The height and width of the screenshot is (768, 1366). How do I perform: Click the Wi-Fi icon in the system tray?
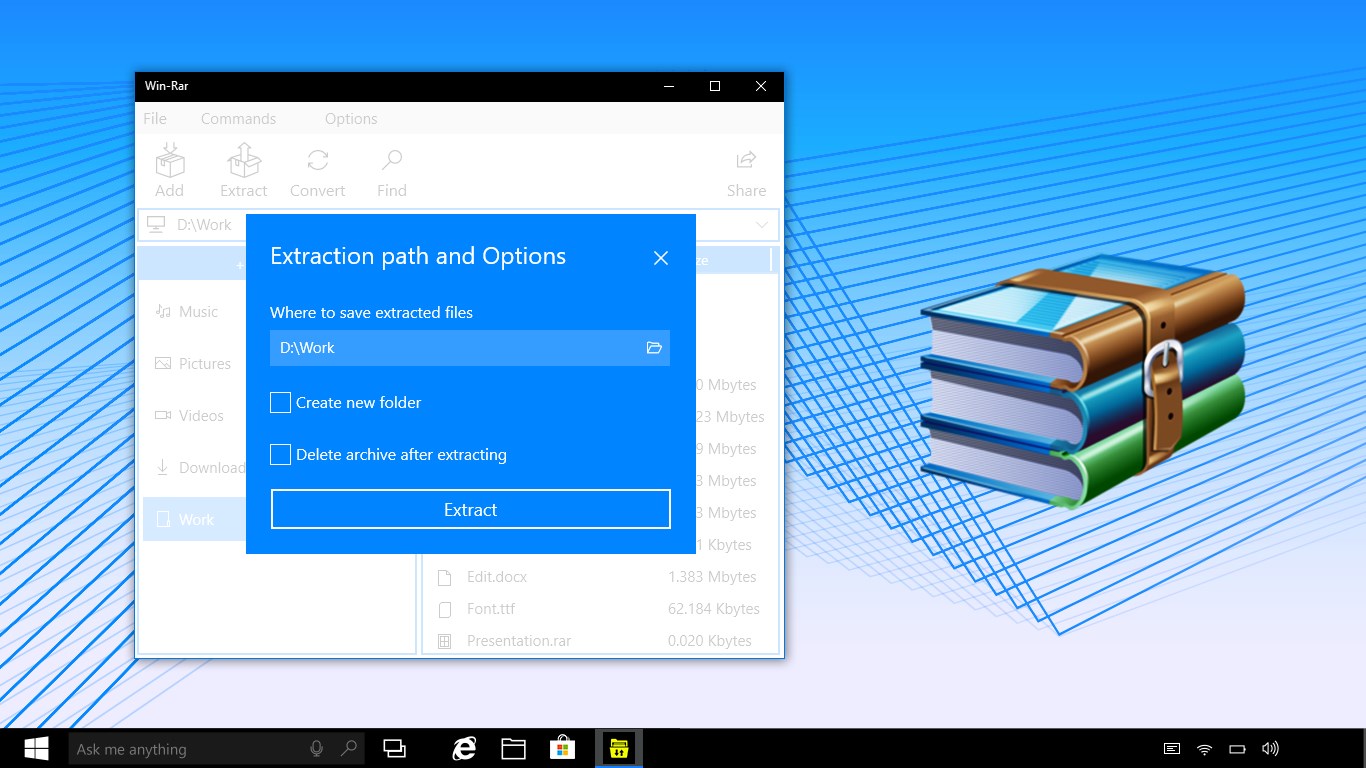[x=1205, y=749]
